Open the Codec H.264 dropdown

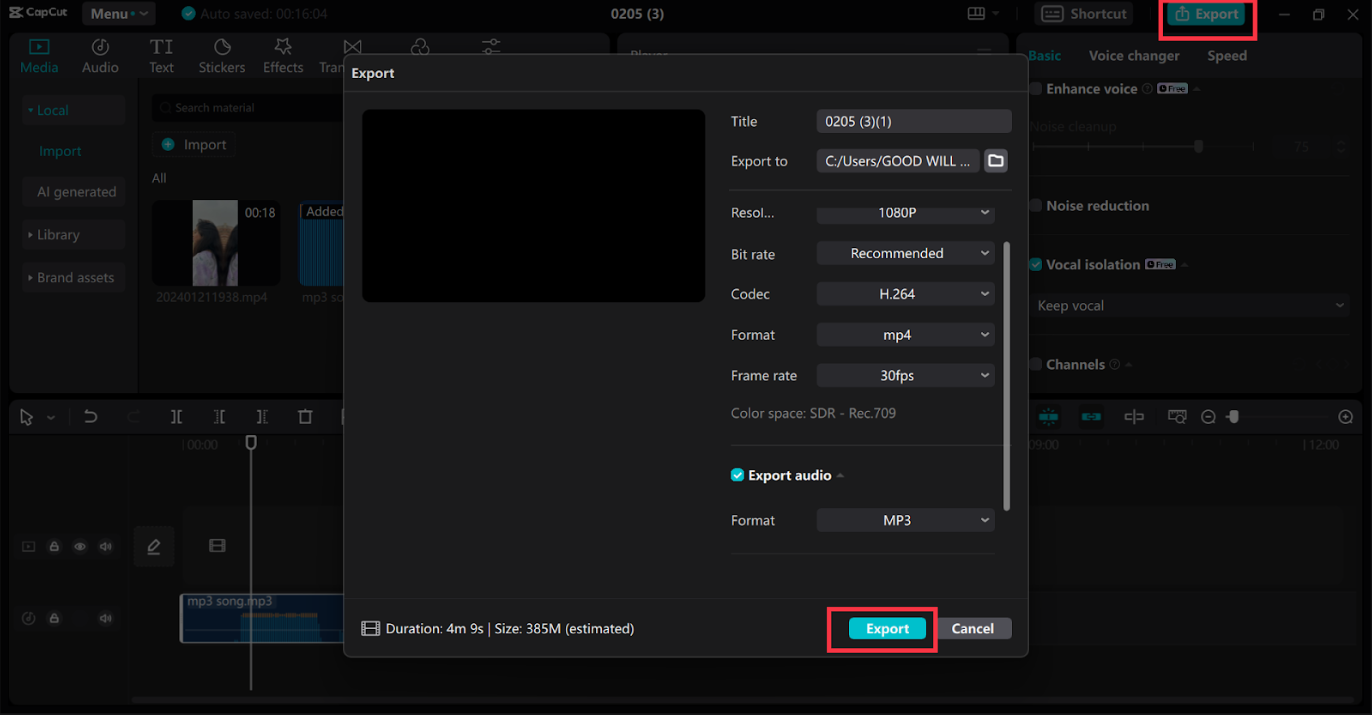point(905,294)
